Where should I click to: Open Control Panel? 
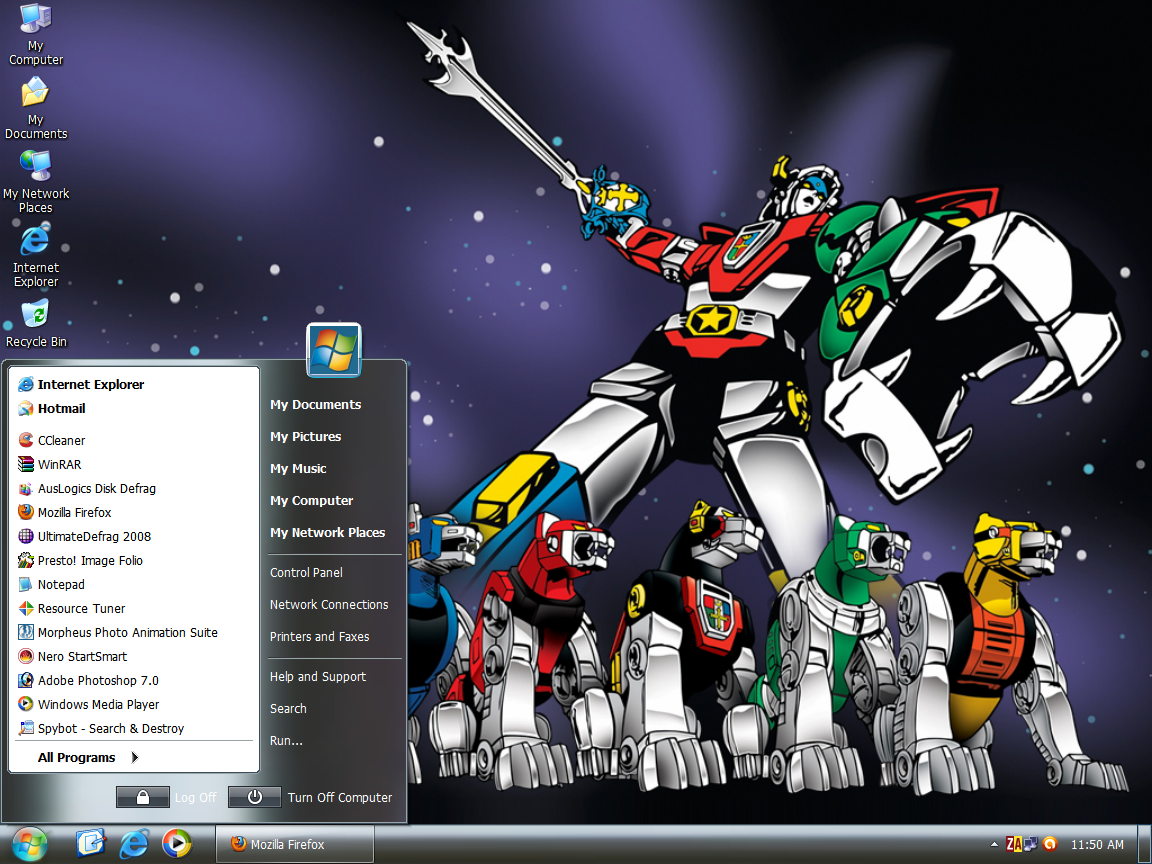coord(306,572)
